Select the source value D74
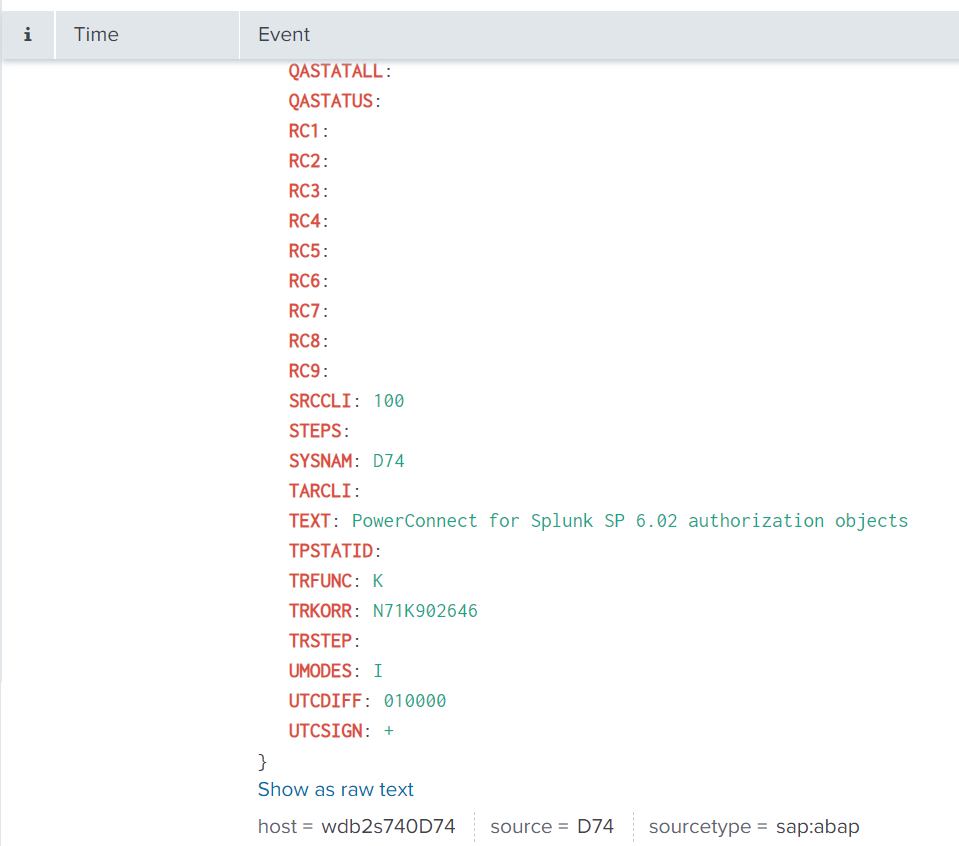 pos(595,827)
